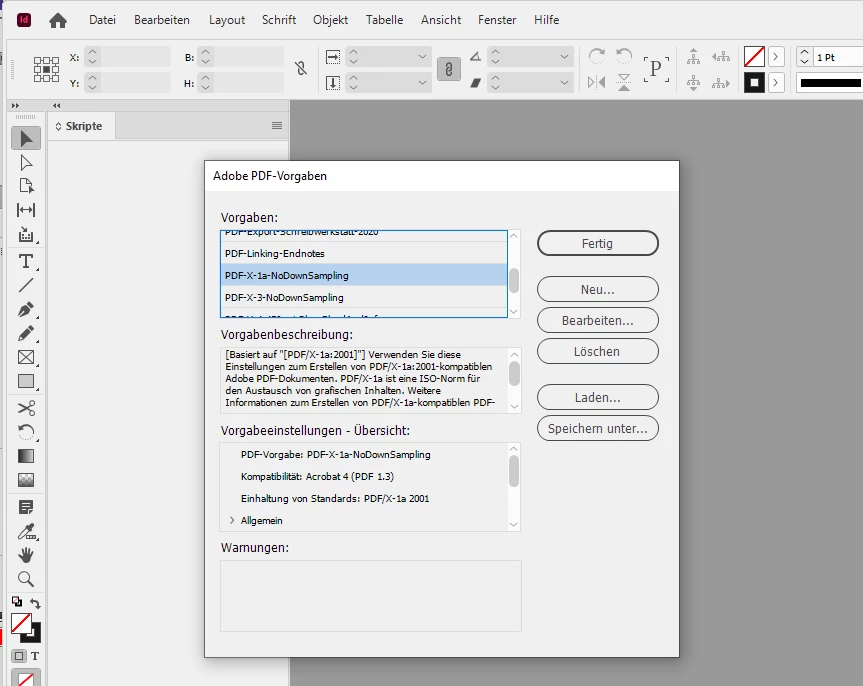The image size is (863, 686).
Task: Select the Skripte panel tab
Action: tap(81, 126)
